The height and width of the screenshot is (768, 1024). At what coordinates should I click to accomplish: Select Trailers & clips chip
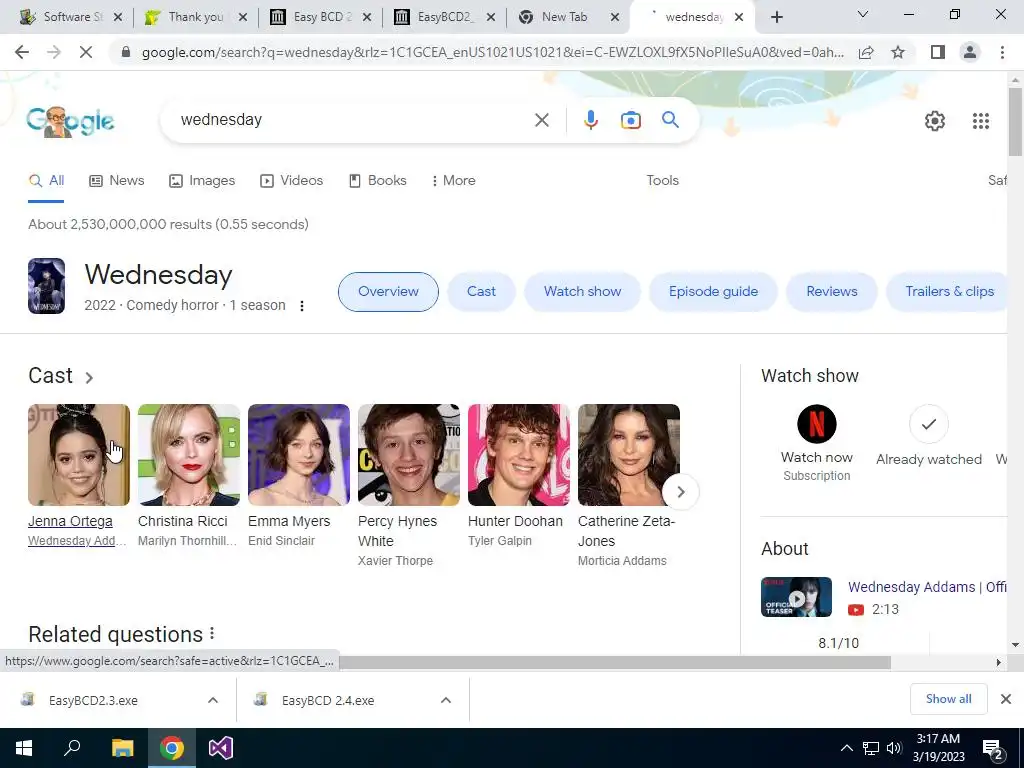pyautogui.click(x=947, y=292)
